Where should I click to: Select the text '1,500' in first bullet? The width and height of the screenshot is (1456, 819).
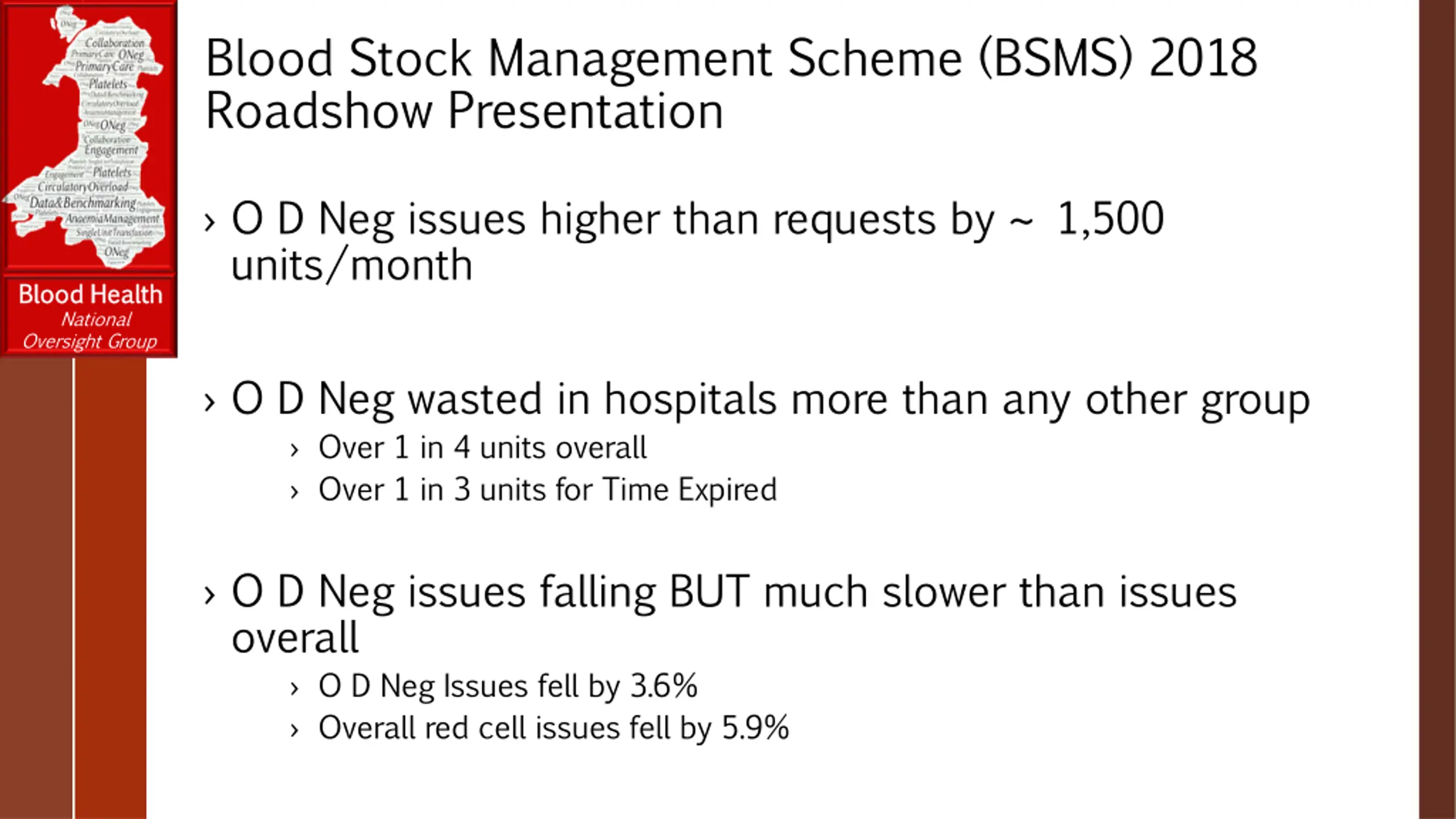[1111, 218]
